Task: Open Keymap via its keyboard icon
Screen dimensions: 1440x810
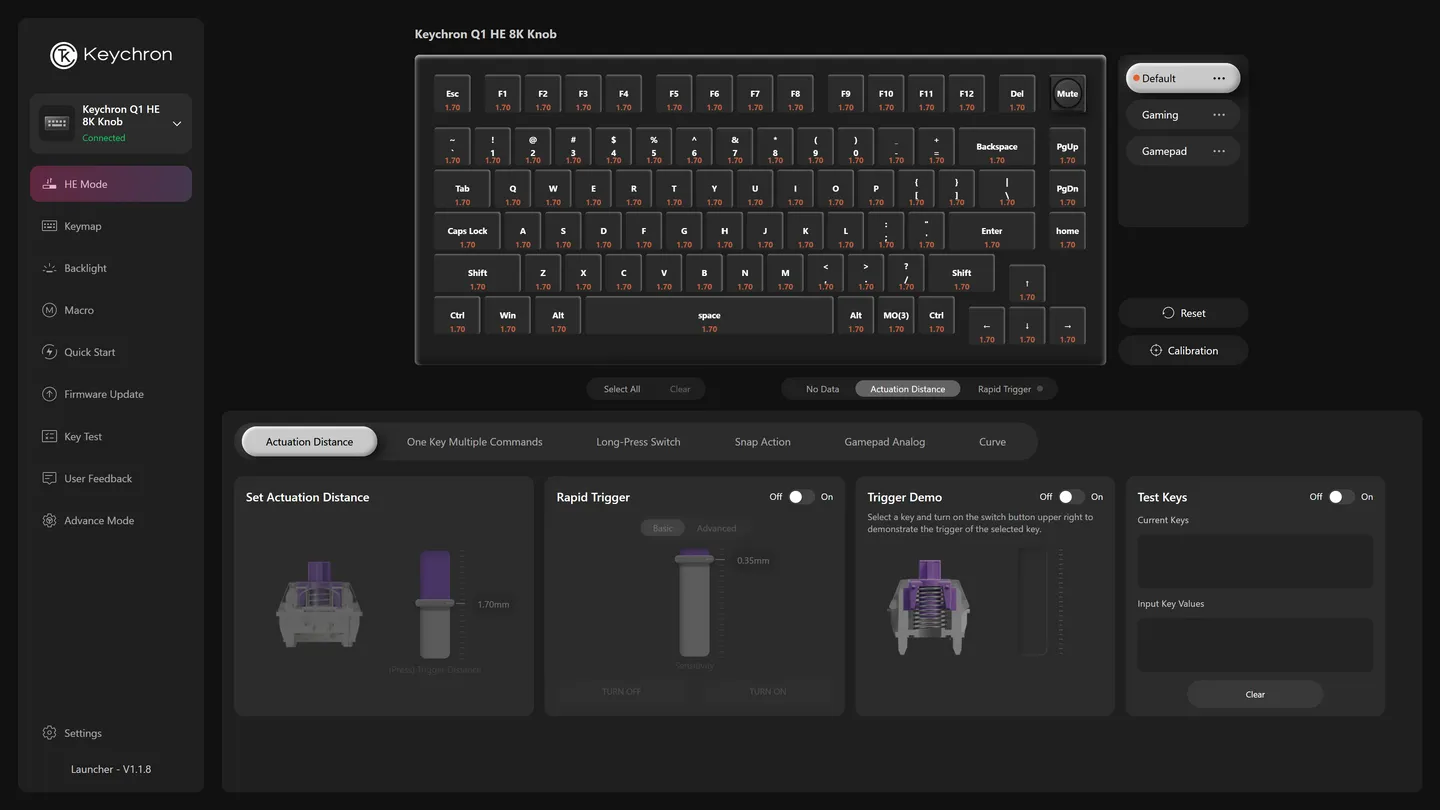Action: (49, 226)
